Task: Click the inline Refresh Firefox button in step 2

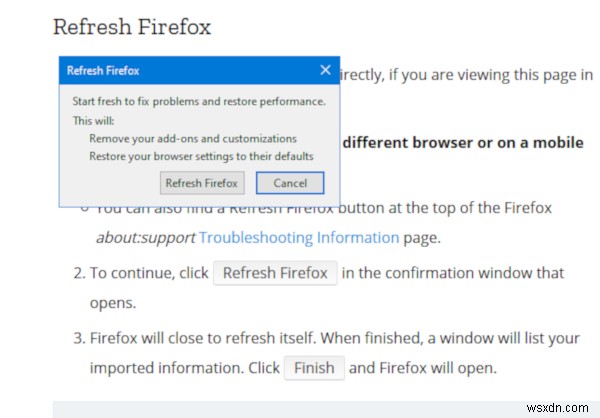Action: point(275,273)
